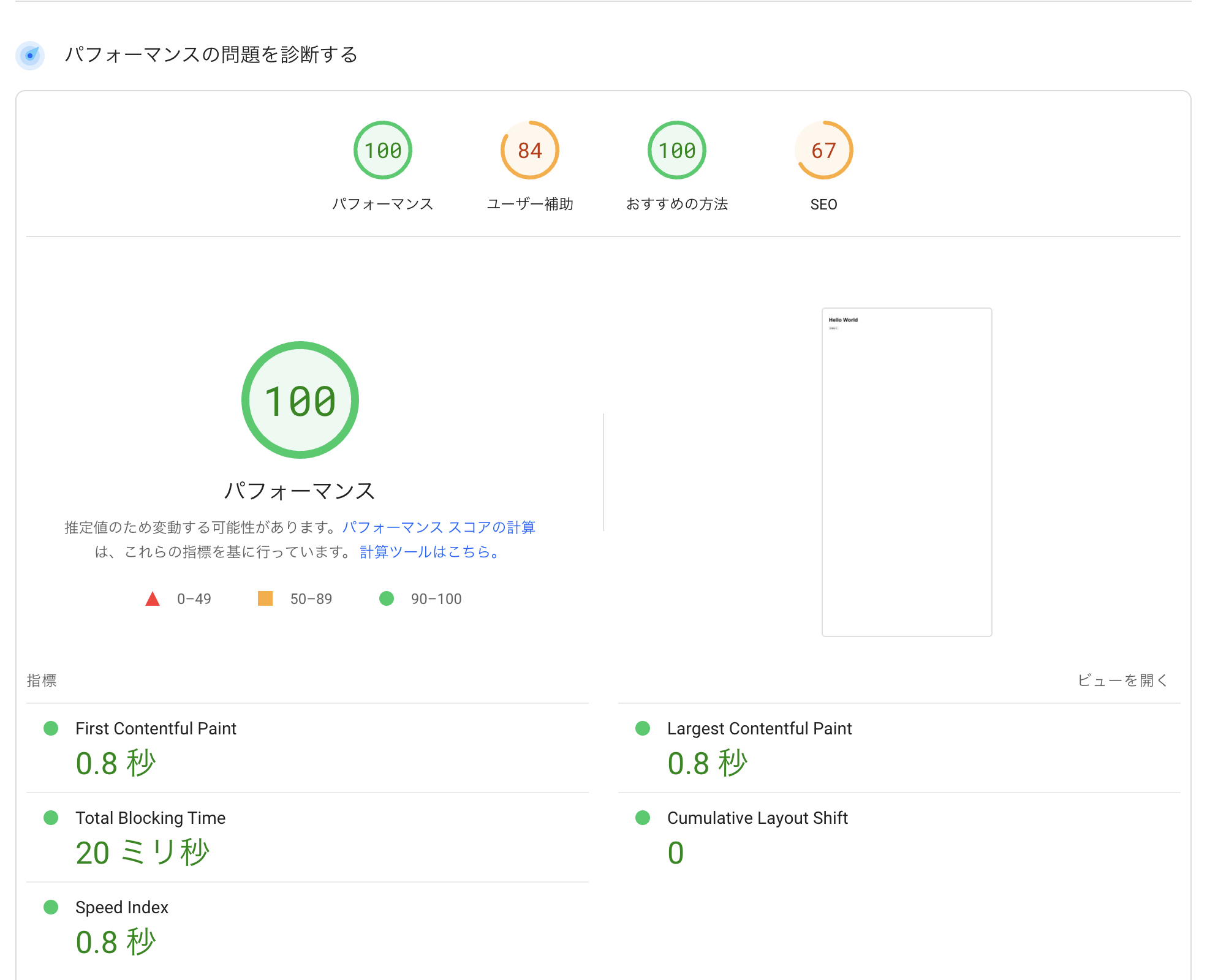Image resolution: width=1218 pixels, height=980 pixels.
Task: Click the おすすめの方法 gauge with score 100
Action: tap(676, 150)
